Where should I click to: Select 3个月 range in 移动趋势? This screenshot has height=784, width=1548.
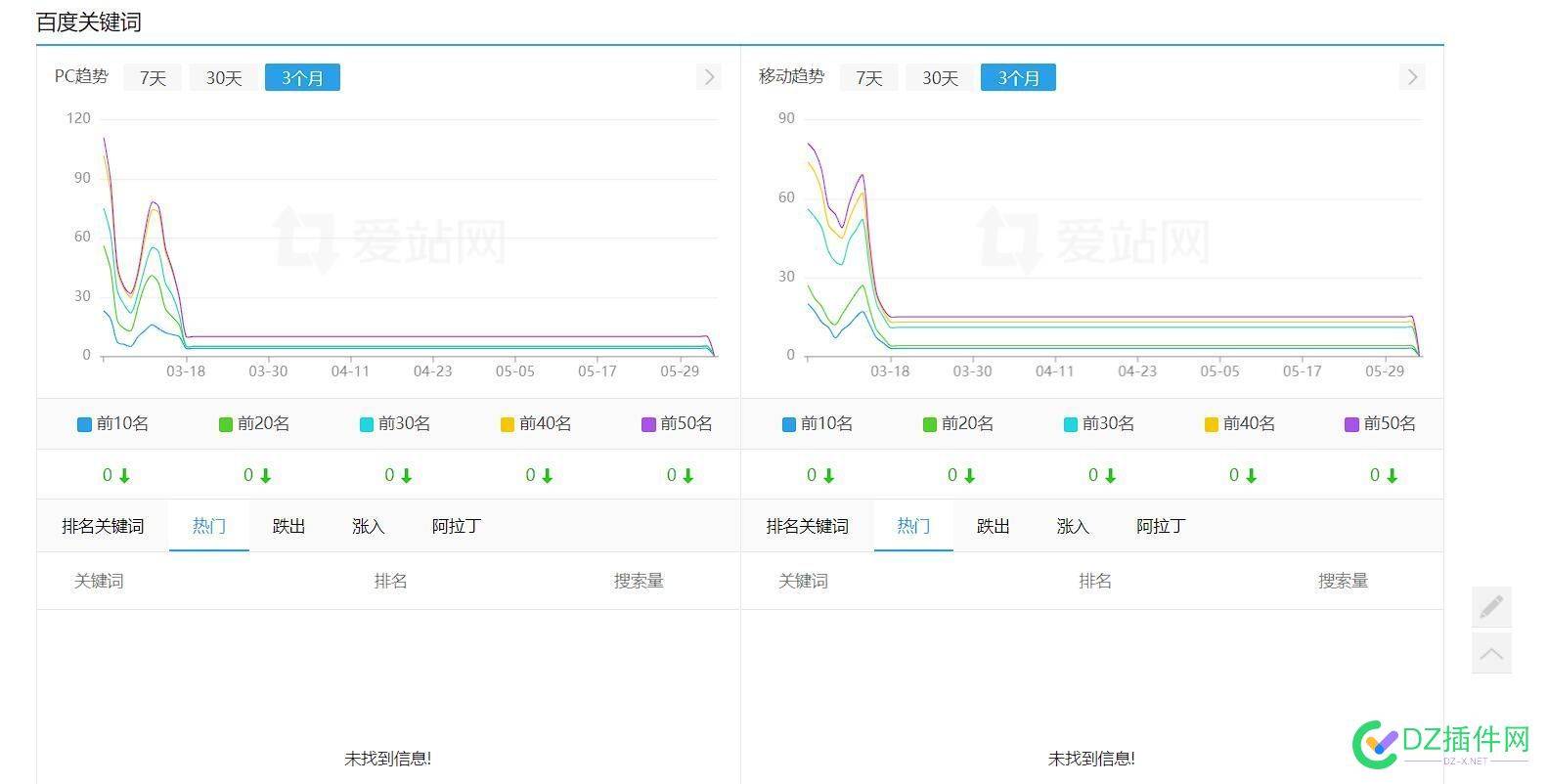1018,78
